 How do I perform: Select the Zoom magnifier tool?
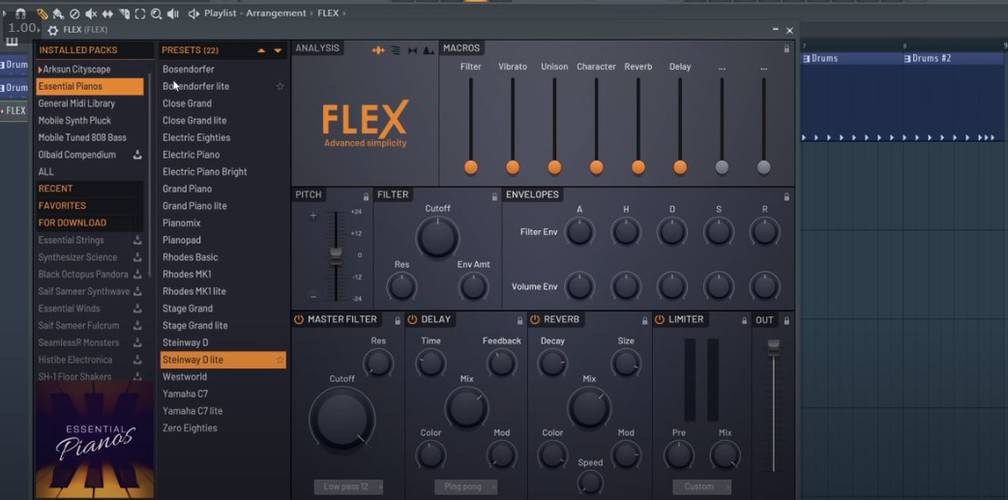[156, 13]
